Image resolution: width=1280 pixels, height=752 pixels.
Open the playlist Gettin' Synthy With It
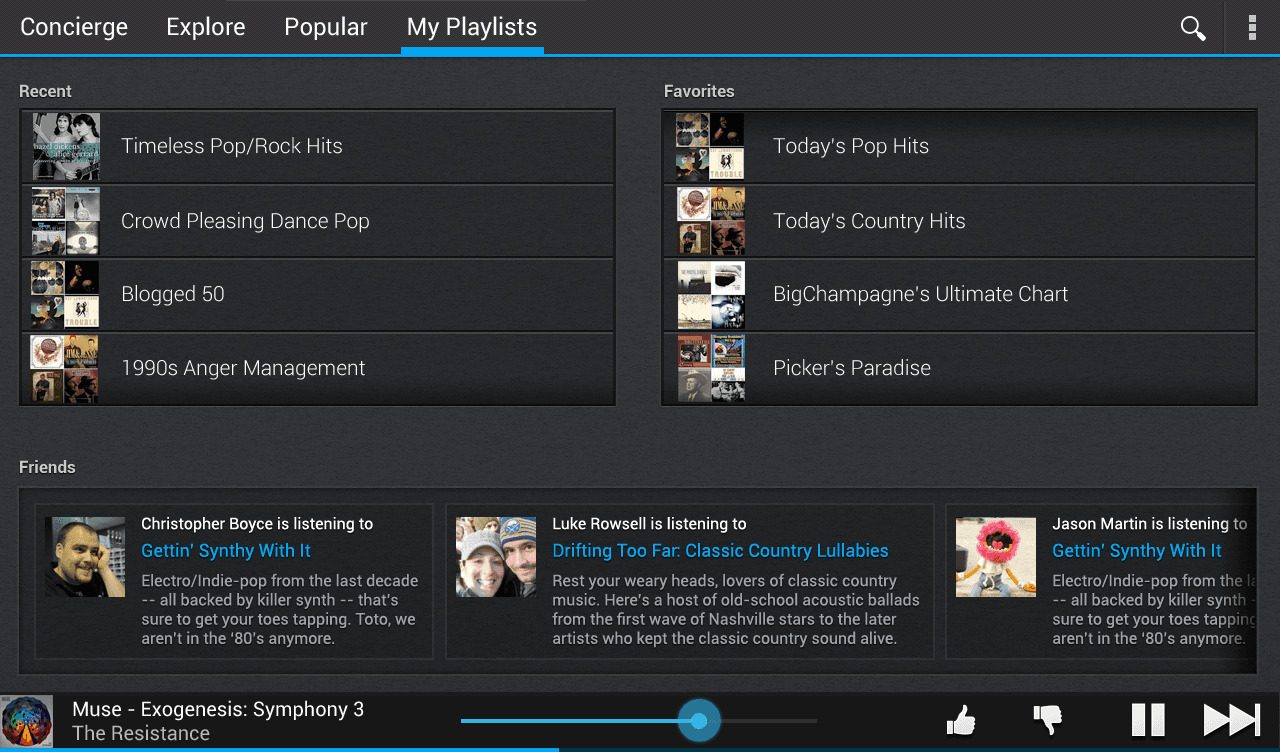pyautogui.click(x=225, y=550)
